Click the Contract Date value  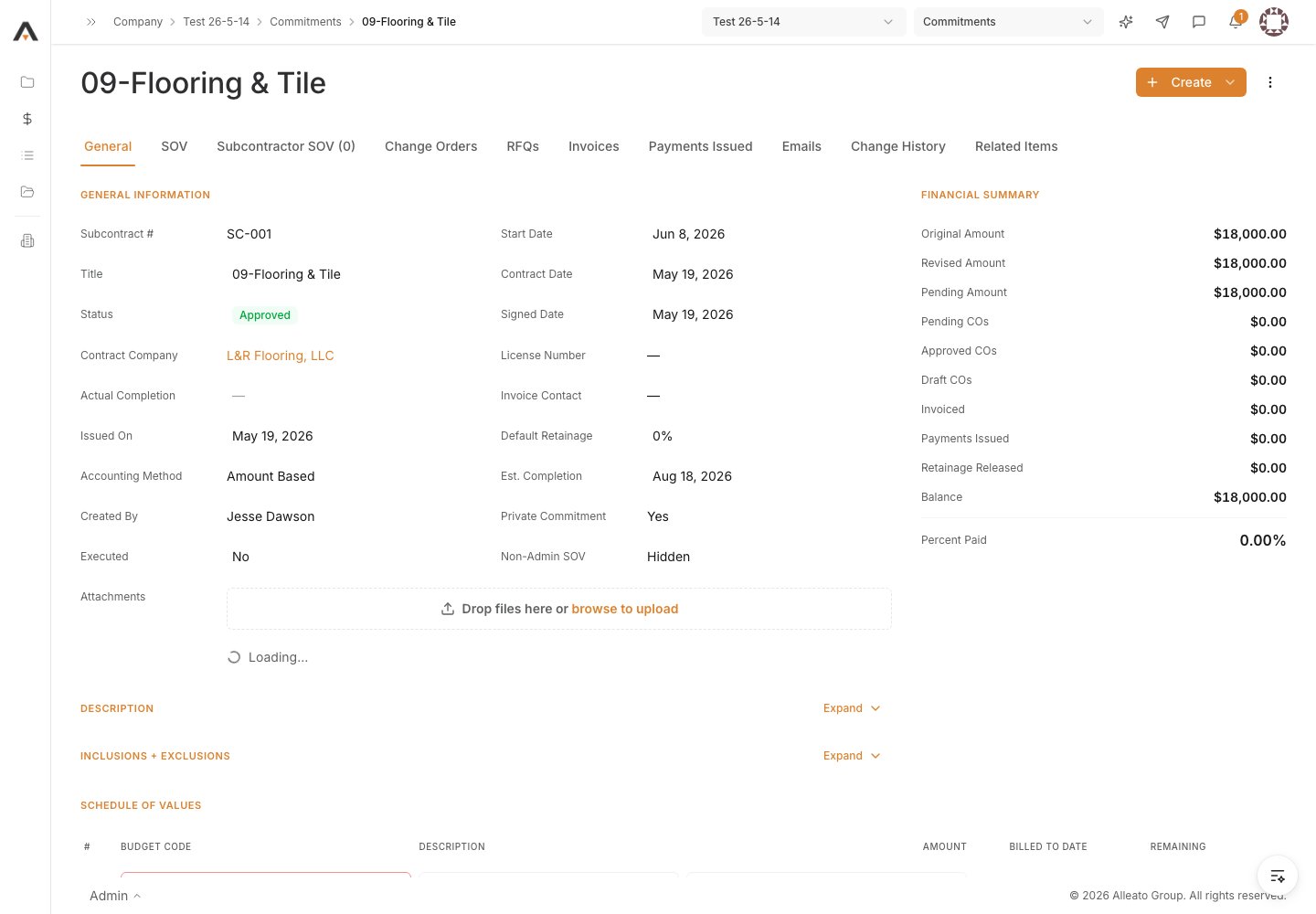click(x=693, y=274)
